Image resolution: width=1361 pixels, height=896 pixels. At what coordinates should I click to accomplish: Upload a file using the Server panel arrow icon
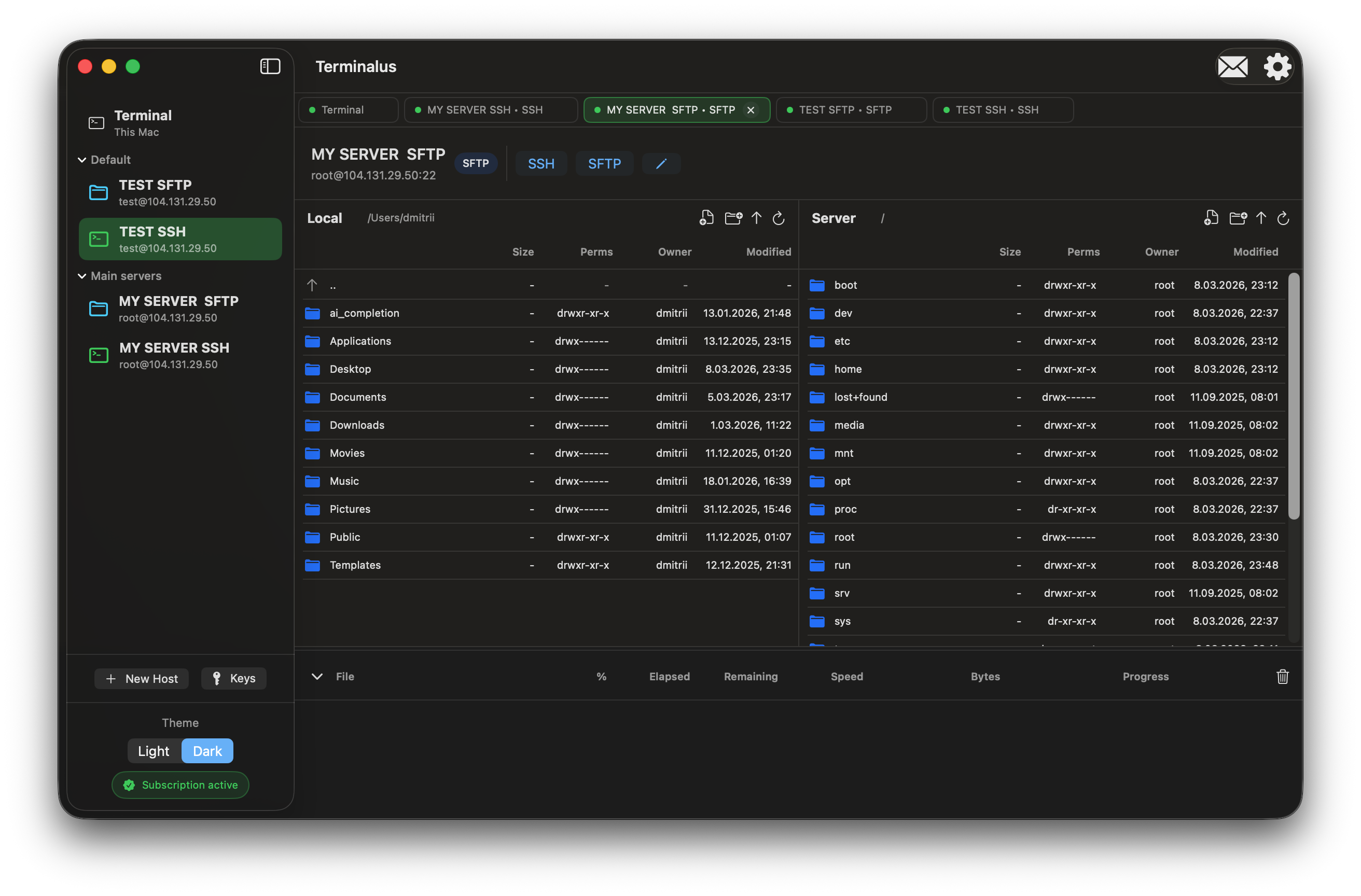point(1261,218)
